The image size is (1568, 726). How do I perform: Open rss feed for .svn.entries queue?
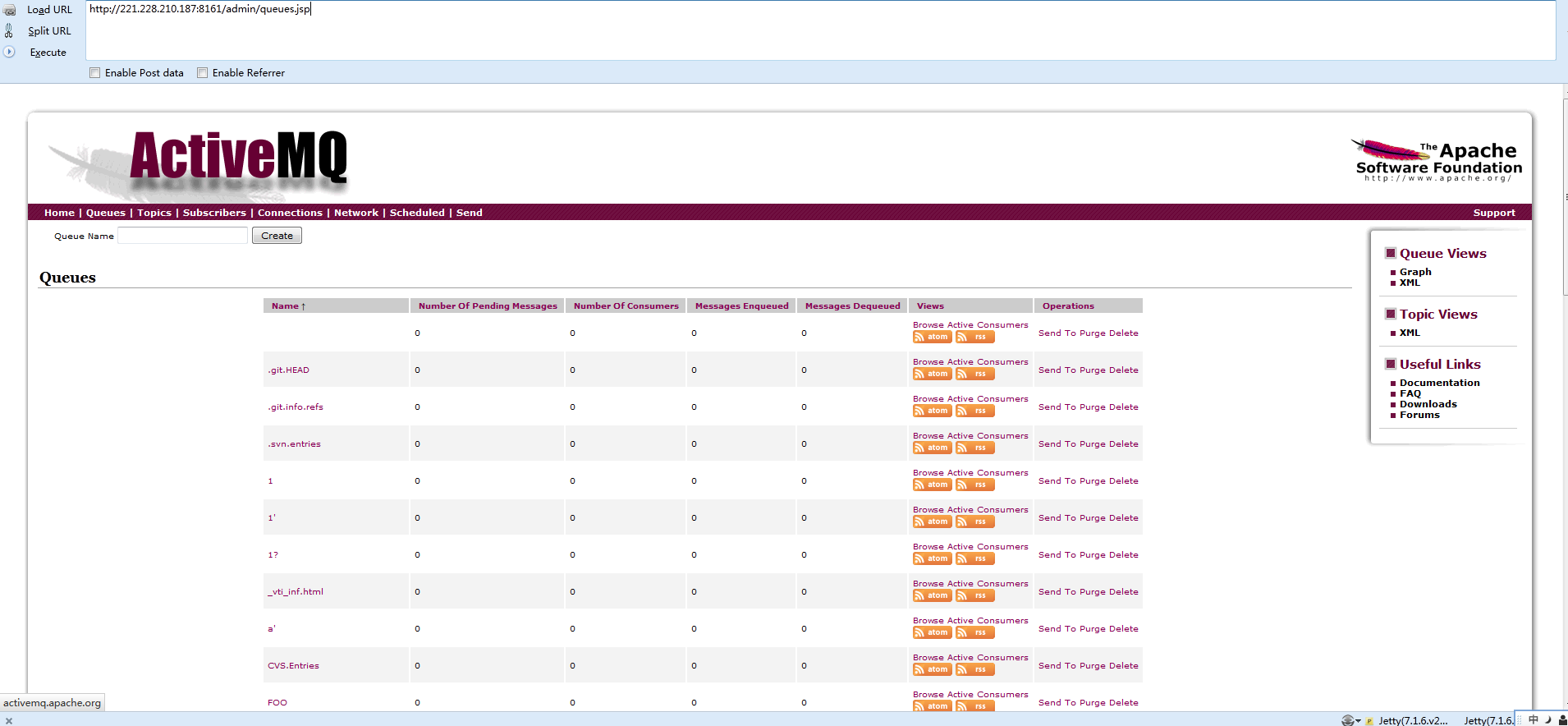pyautogui.click(x=974, y=448)
